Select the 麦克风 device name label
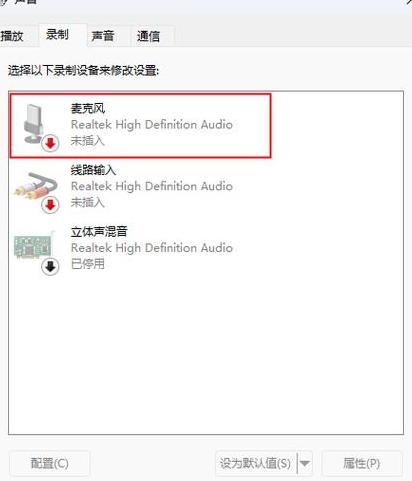This screenshot has height=481, width=412. (88, 109)
